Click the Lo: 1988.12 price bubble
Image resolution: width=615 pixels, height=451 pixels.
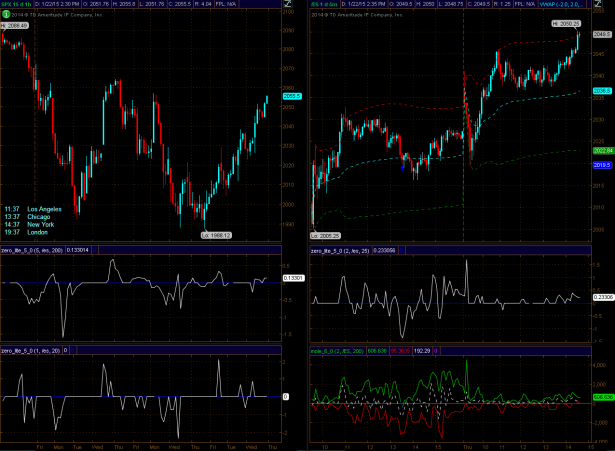pyautogui.click(x=216, y=235)
